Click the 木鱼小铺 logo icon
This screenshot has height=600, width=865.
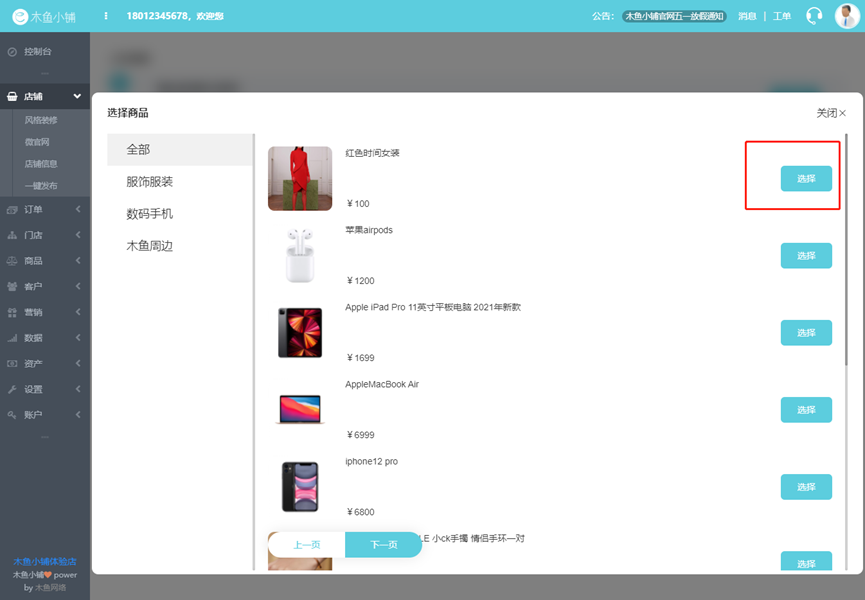tap(20, 17)
